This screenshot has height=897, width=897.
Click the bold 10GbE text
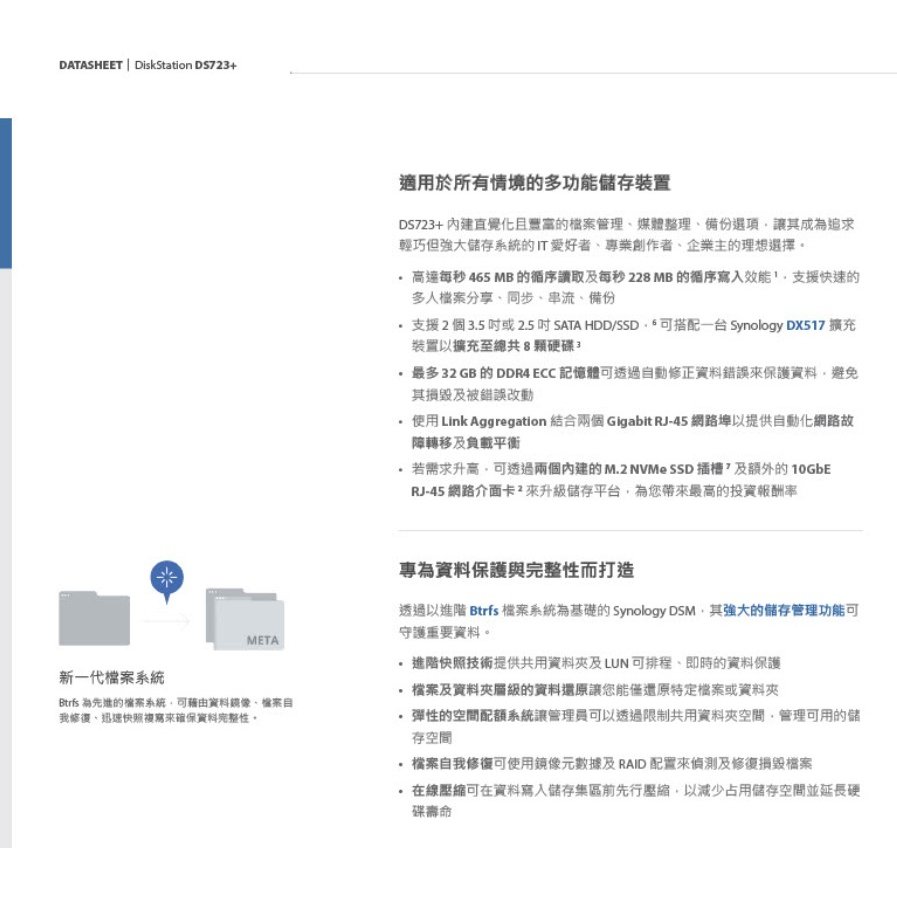point(811,470)
